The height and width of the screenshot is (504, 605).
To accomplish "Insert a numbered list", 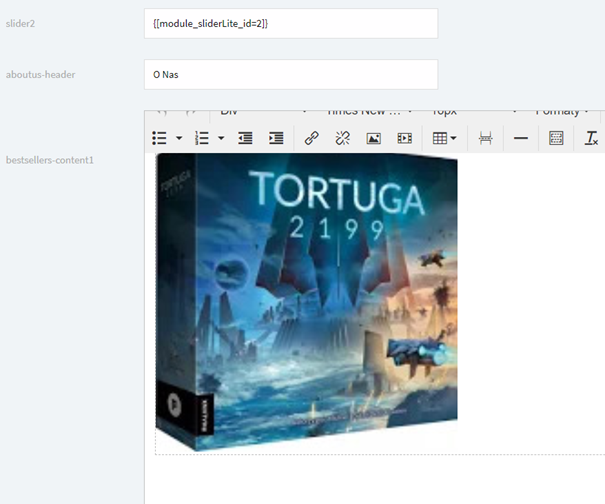I will point(202,138).
